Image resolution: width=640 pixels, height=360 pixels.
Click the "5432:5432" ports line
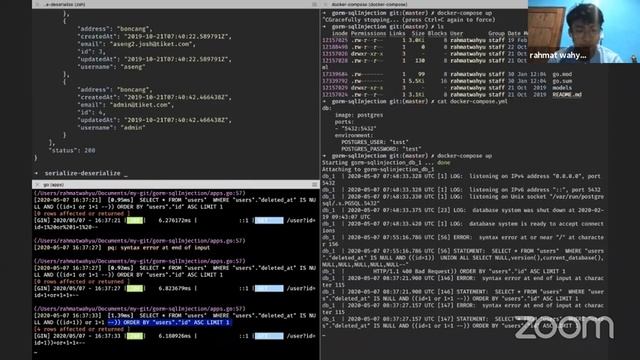(x=356, y=129)
